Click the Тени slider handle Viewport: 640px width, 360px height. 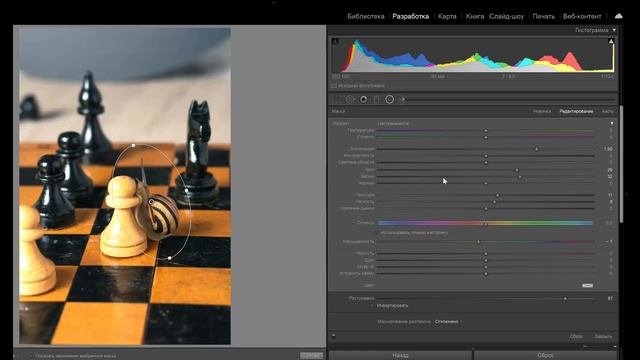tap(517, 170)
